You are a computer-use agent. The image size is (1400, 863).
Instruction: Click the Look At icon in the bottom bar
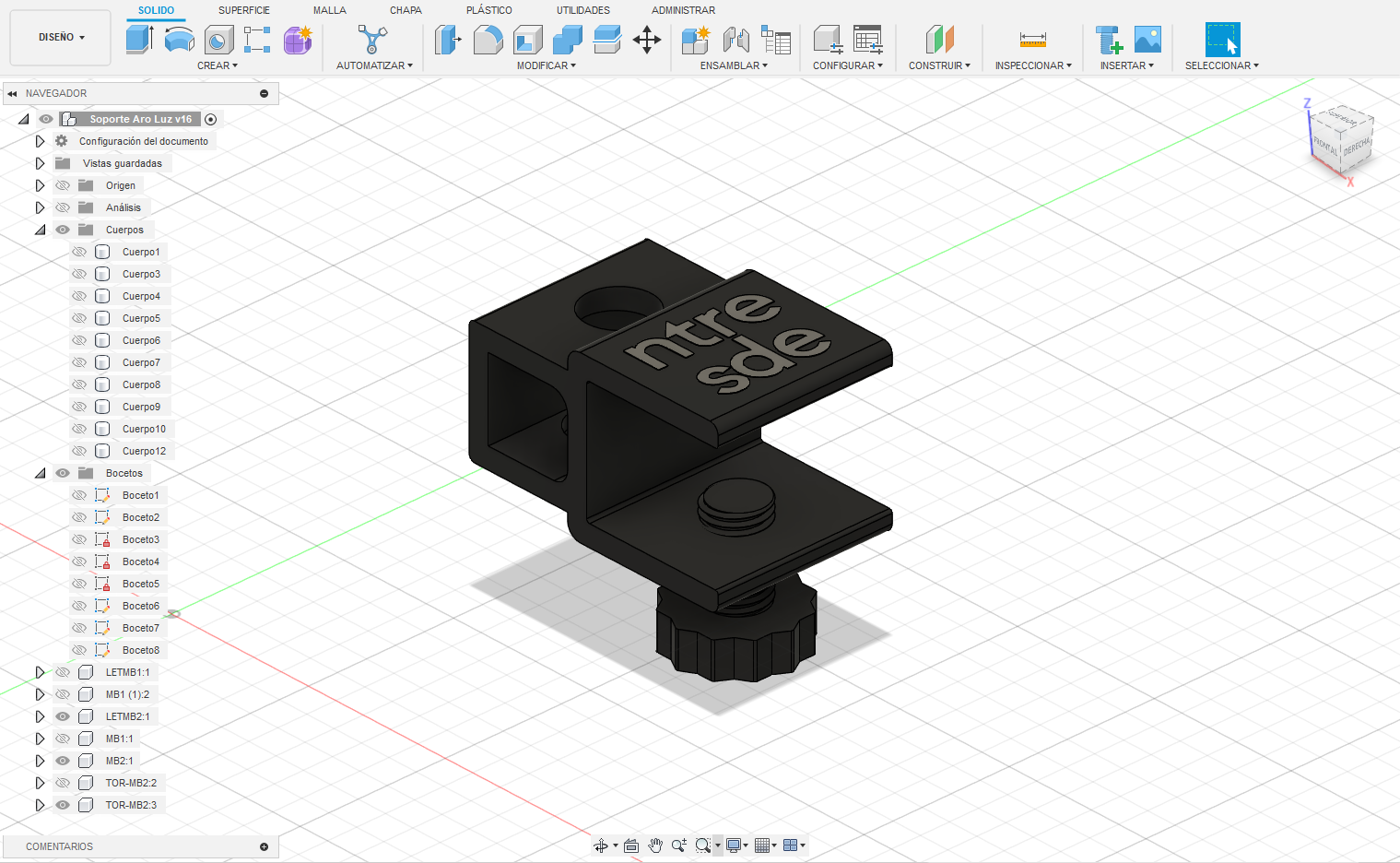[x=631, y=845]
